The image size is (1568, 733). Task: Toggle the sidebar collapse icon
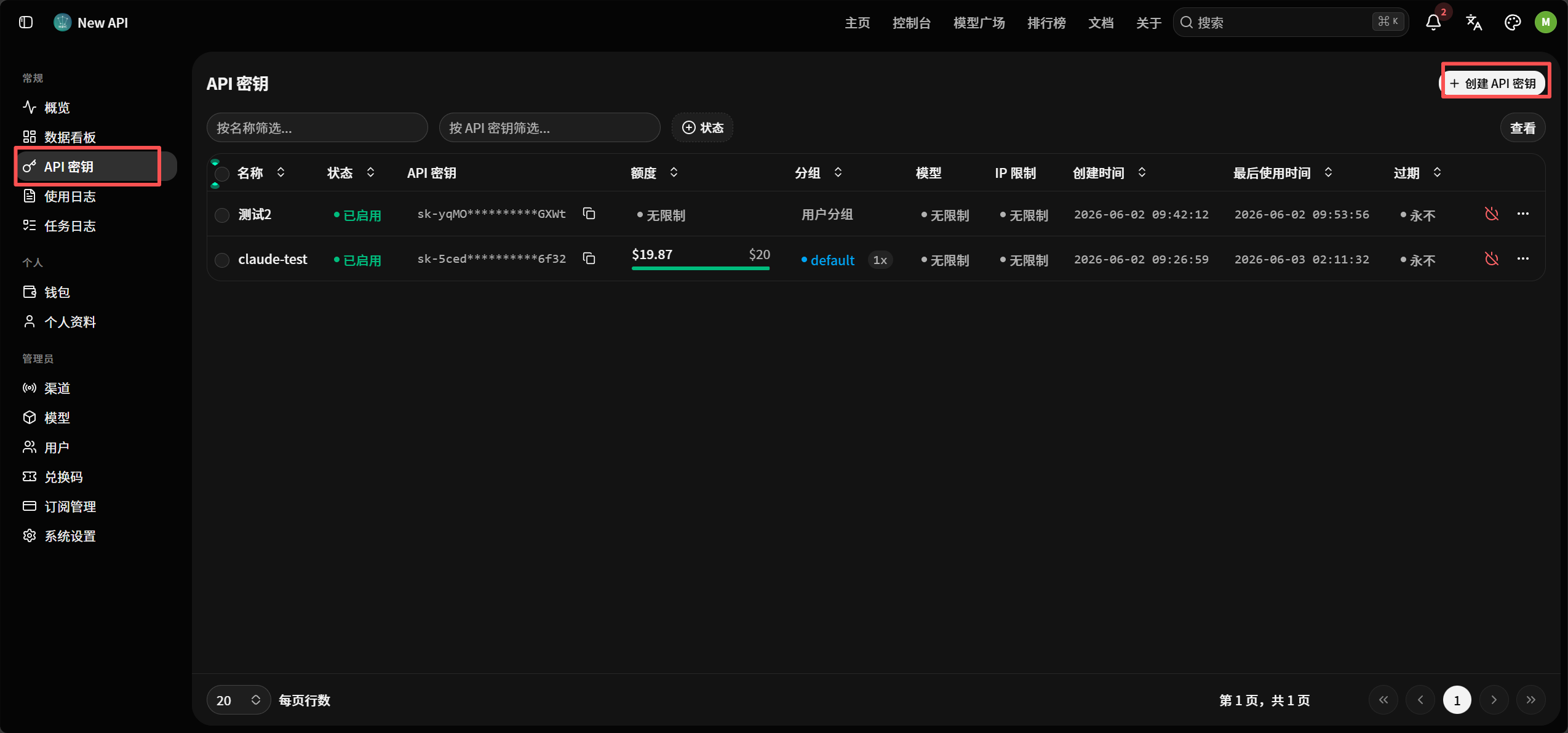(26, 23)
